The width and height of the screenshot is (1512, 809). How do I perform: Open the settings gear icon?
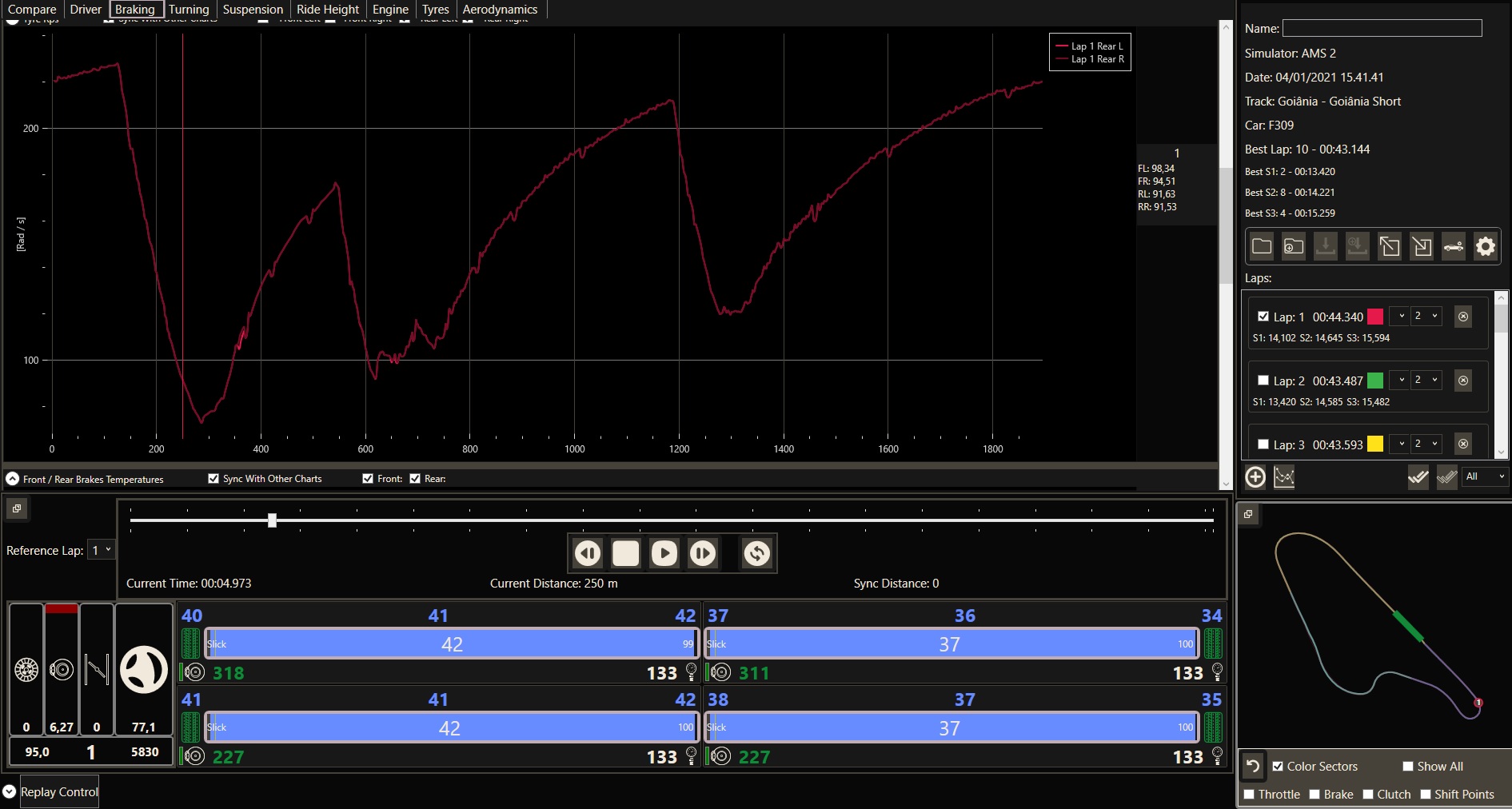[x=1485, y=246]
